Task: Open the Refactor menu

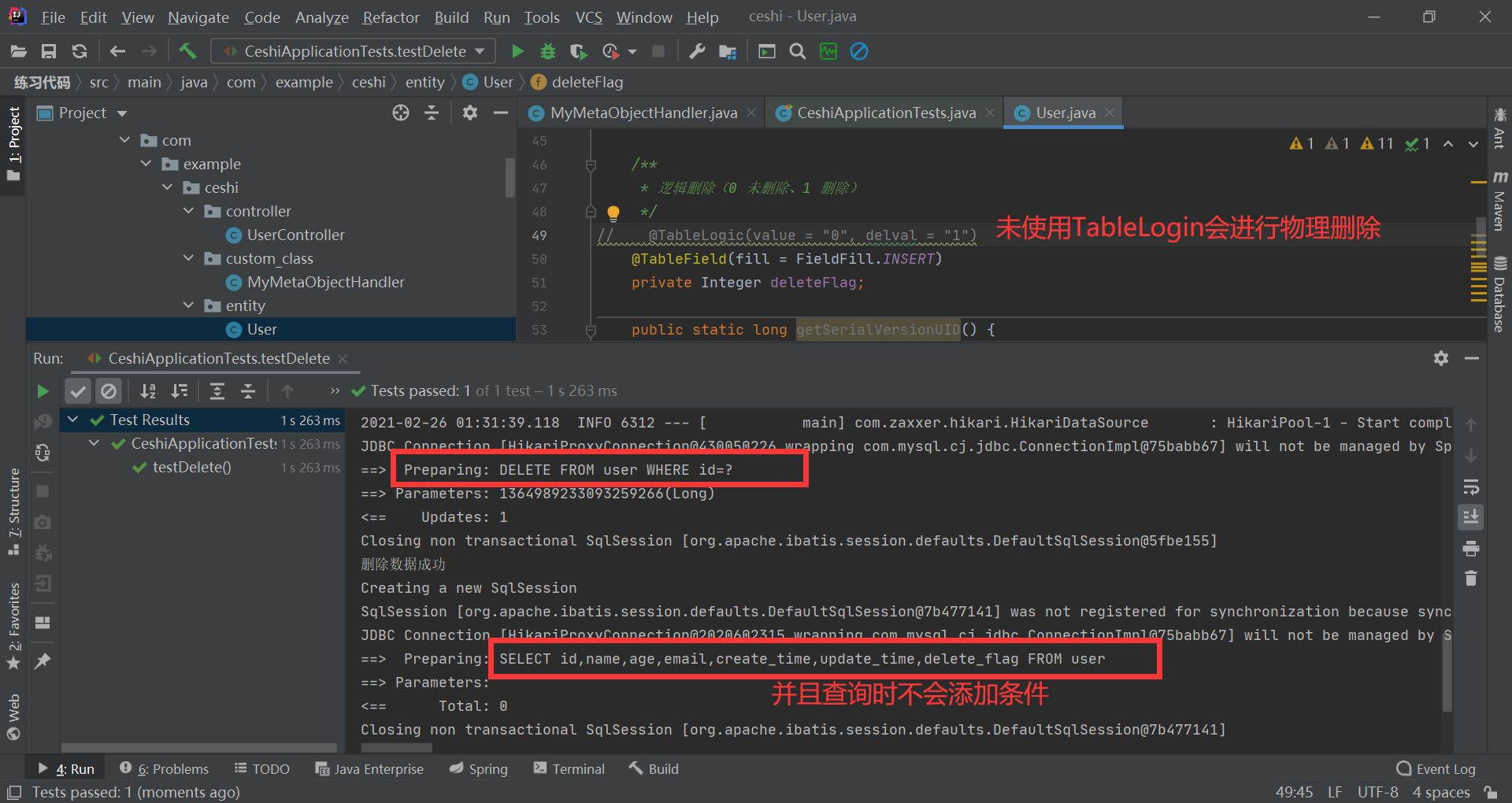Action: [391, 17]
